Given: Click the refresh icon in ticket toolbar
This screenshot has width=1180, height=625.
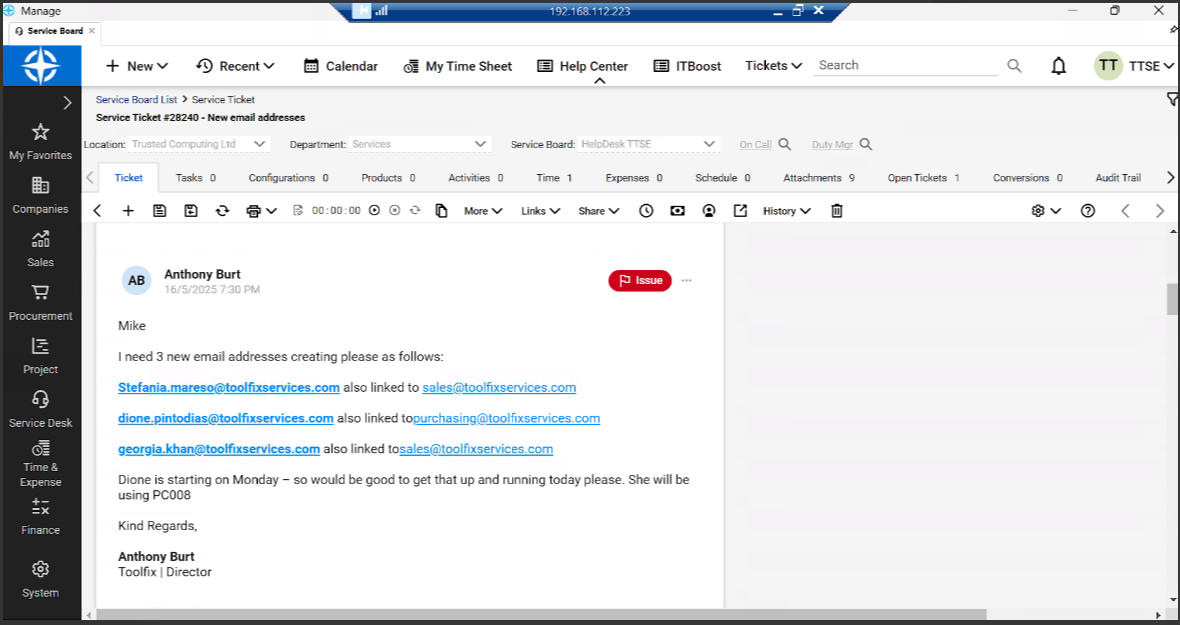Looking at the screenshot, I should (x=222, y=211).
